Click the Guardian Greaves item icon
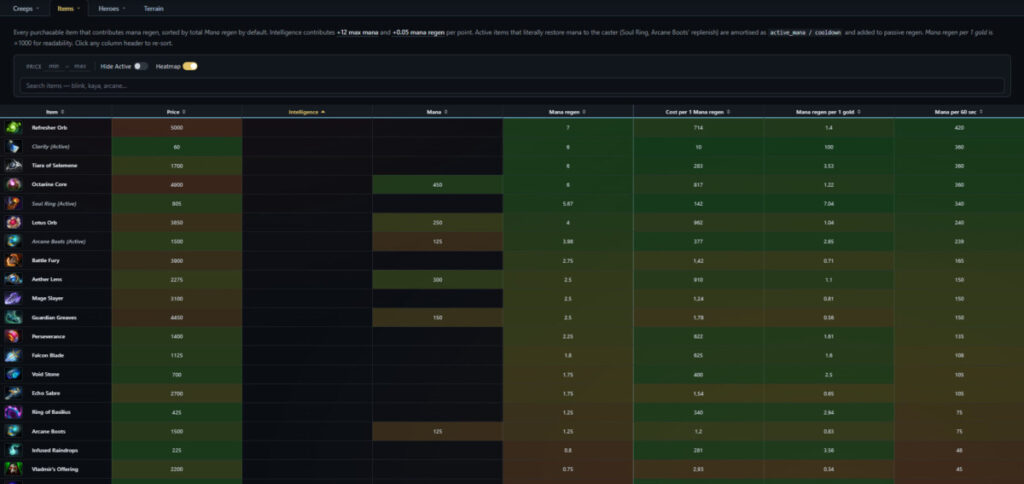Image resolution: width=1024 pixels, height=484 pixels. coord(13,317)
